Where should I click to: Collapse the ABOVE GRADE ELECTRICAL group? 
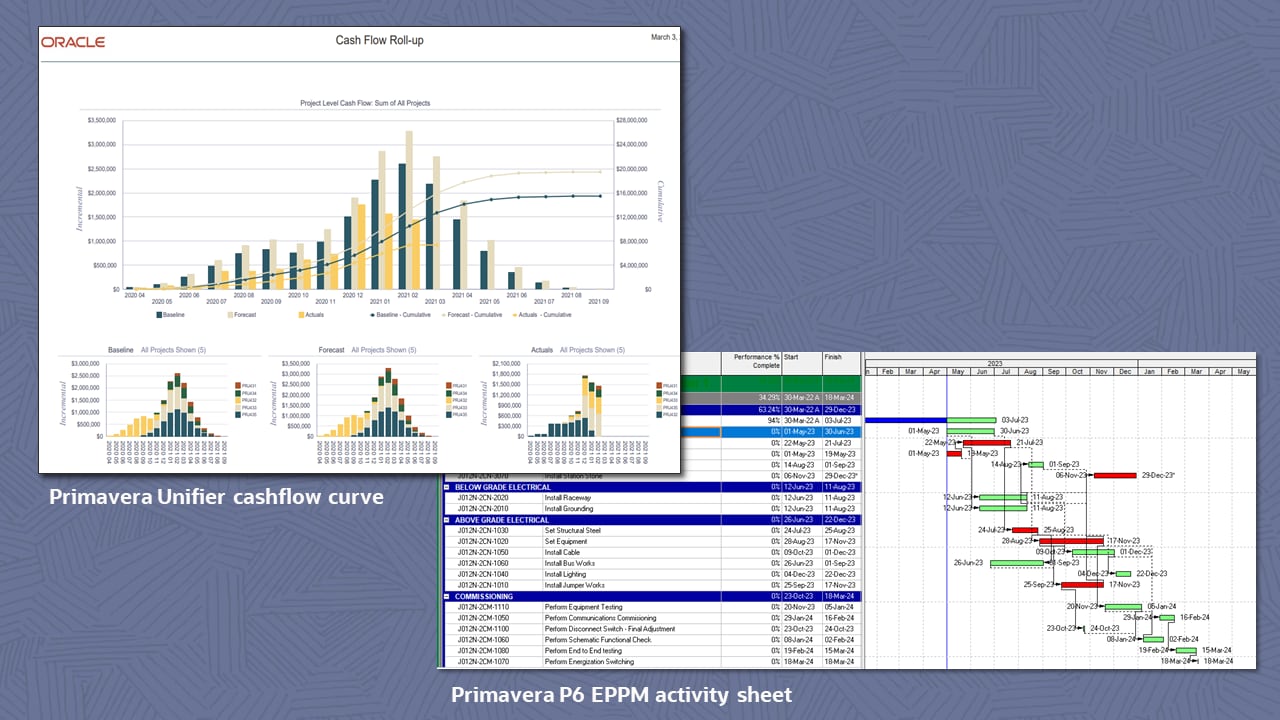coord(448,521)
